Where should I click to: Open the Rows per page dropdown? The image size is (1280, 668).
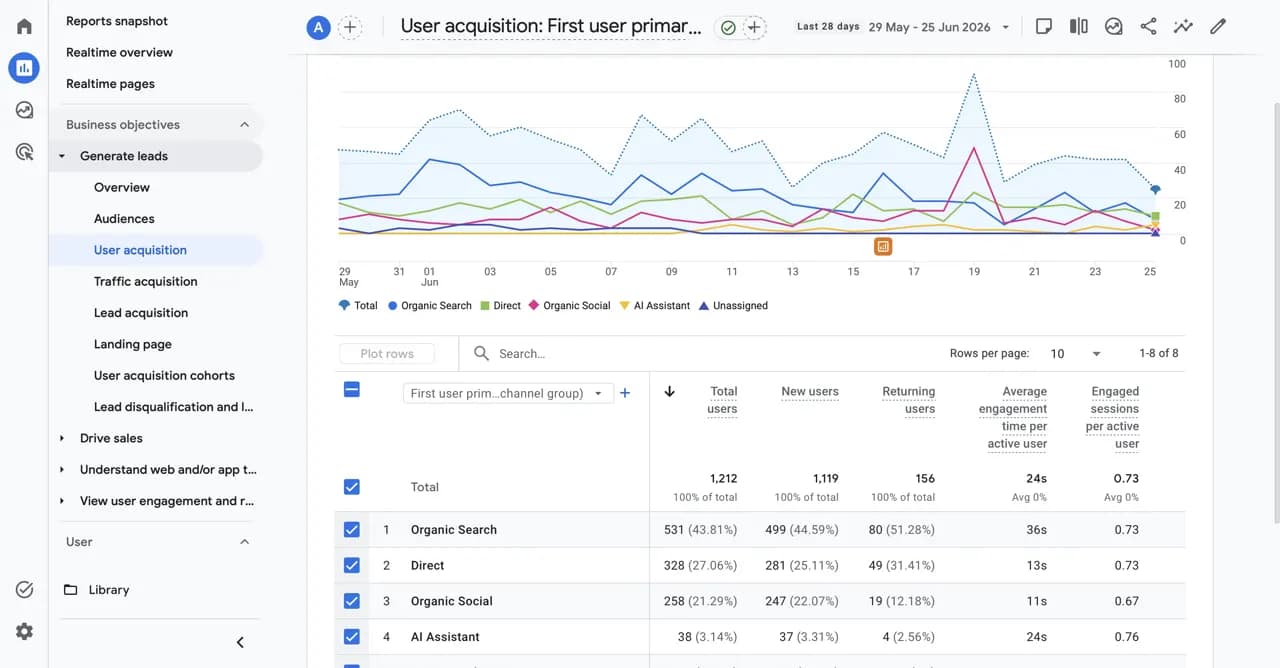pos(1075,354)
